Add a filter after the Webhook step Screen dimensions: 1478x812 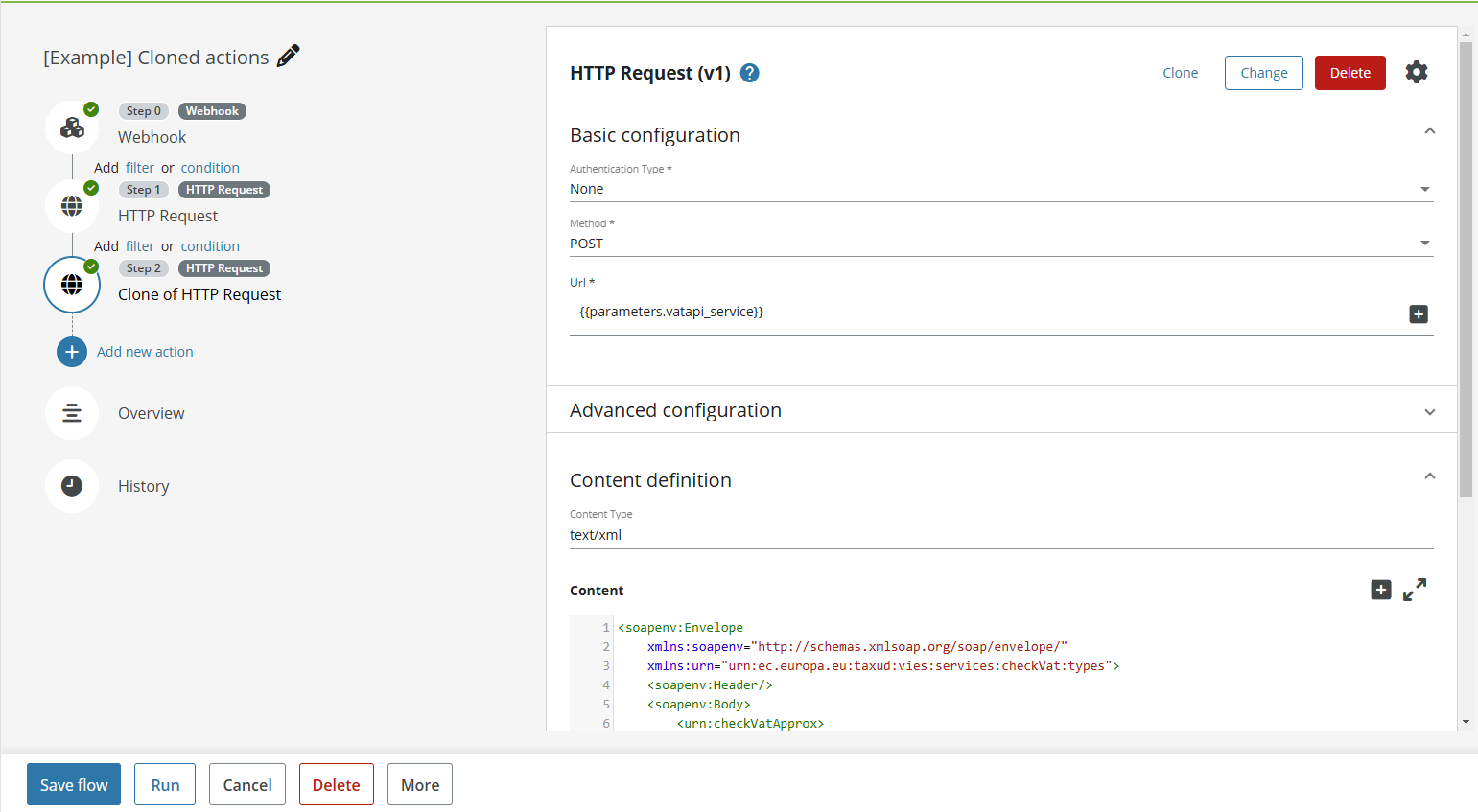click(x=140, y=168)
